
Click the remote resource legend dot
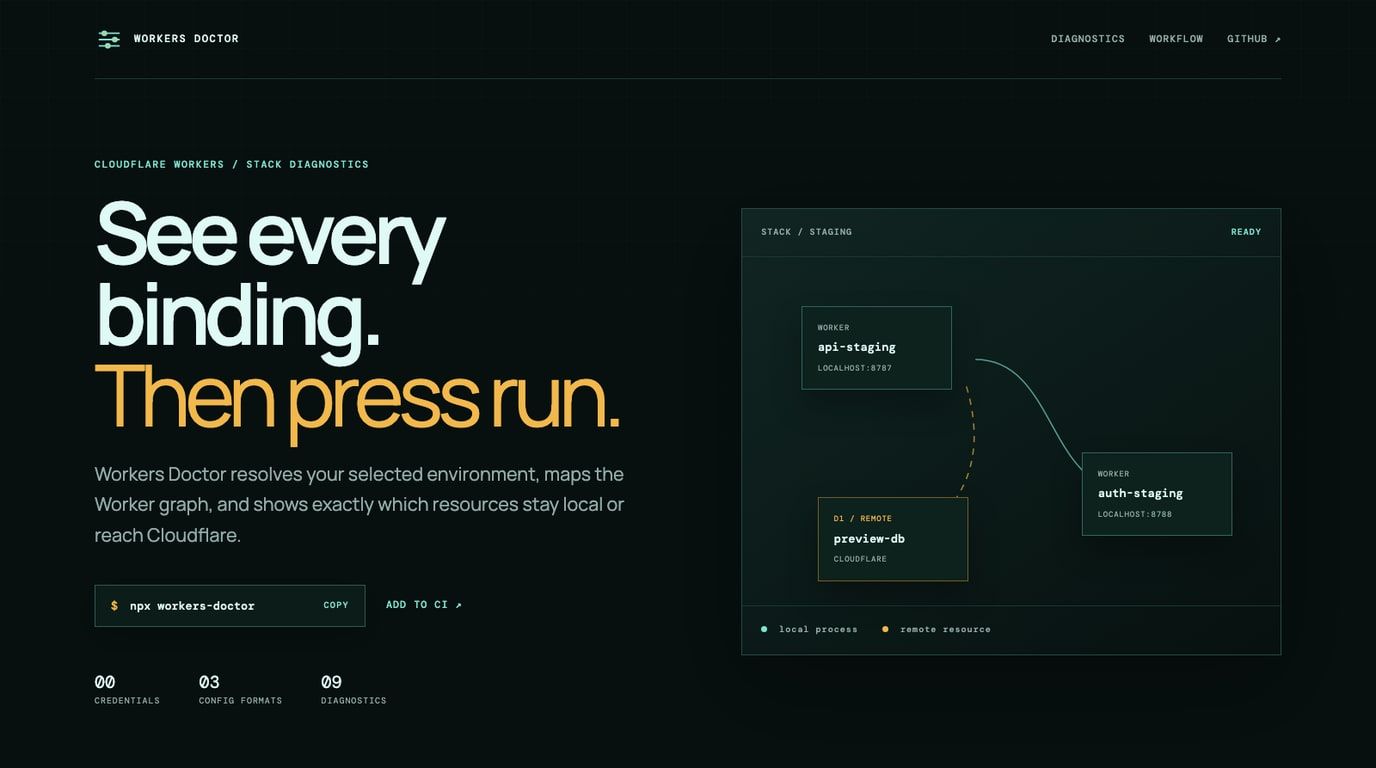pos(885,629)
